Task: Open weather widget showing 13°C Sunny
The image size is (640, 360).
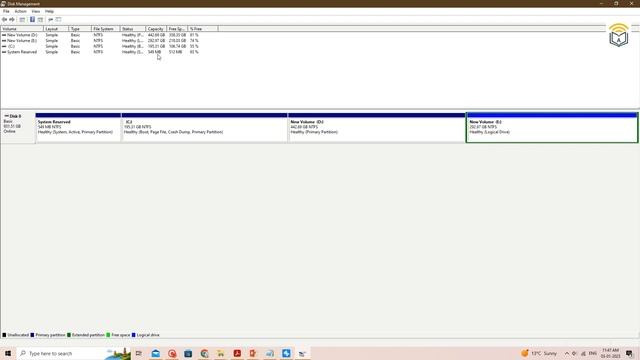Action: [539, 353]
